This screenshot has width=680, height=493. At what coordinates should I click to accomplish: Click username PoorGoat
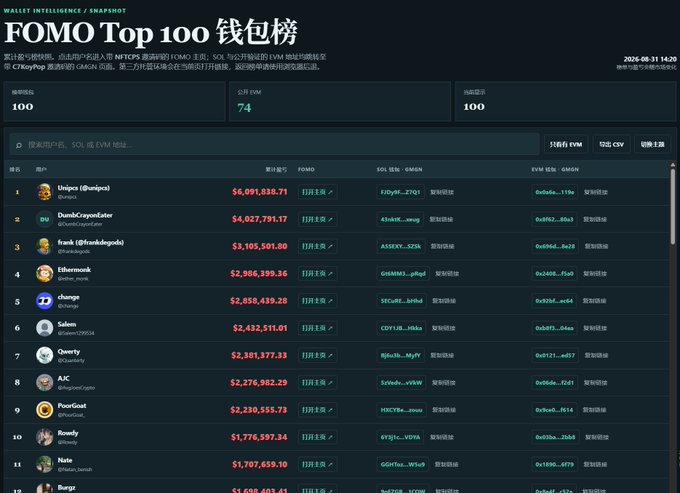click(x=72, y=405)
